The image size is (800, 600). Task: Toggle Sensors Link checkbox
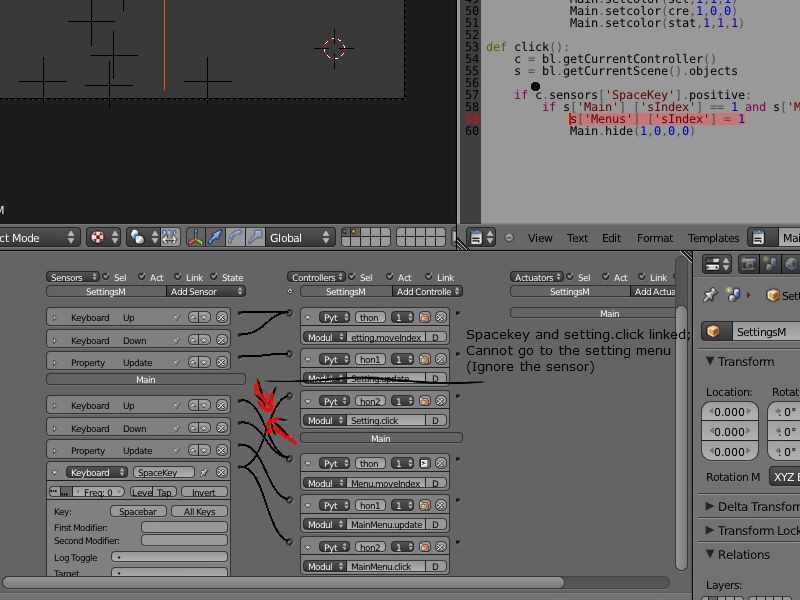[178, 277]
